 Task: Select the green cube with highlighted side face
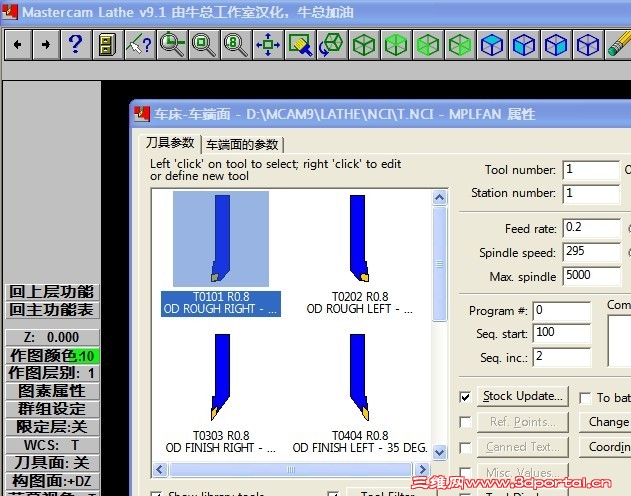coord(460,44)
